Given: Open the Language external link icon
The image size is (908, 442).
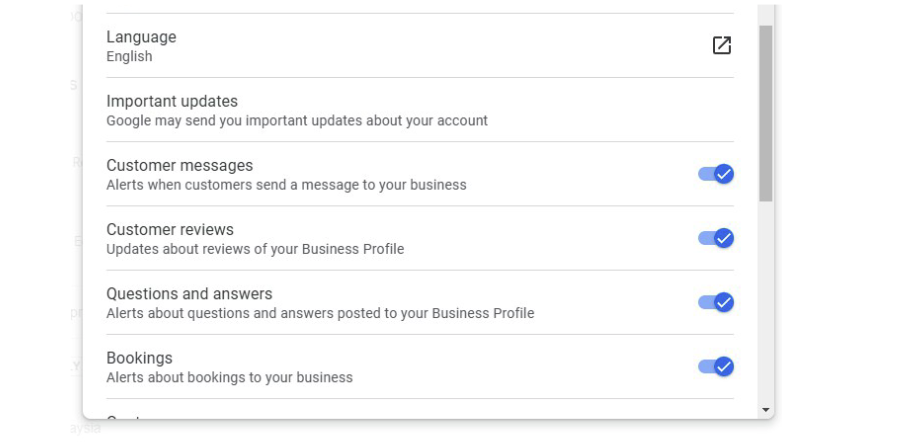Looking at the screenshot, I should [721, 45].
